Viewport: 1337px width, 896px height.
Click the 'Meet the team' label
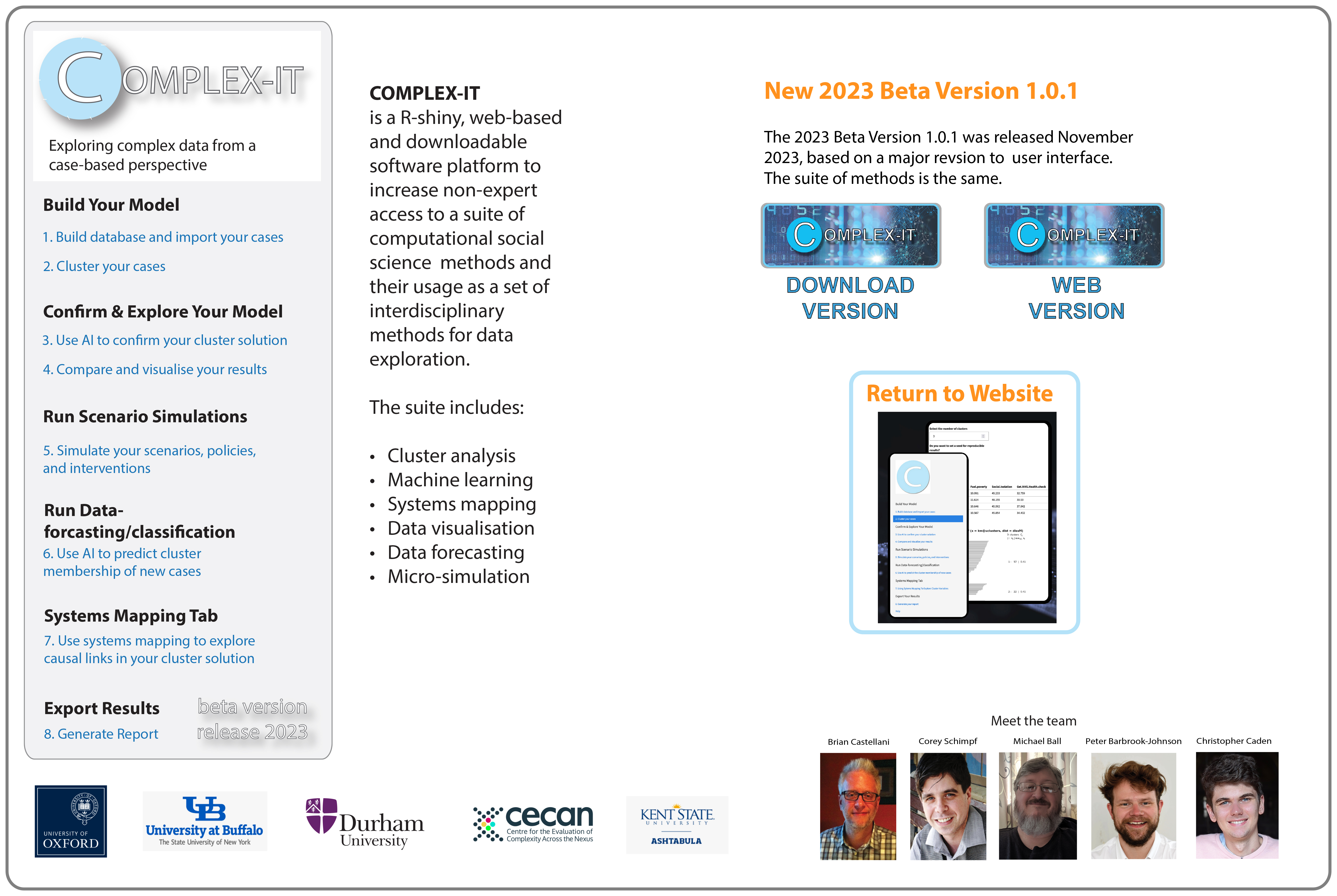tap(1033, 721)
